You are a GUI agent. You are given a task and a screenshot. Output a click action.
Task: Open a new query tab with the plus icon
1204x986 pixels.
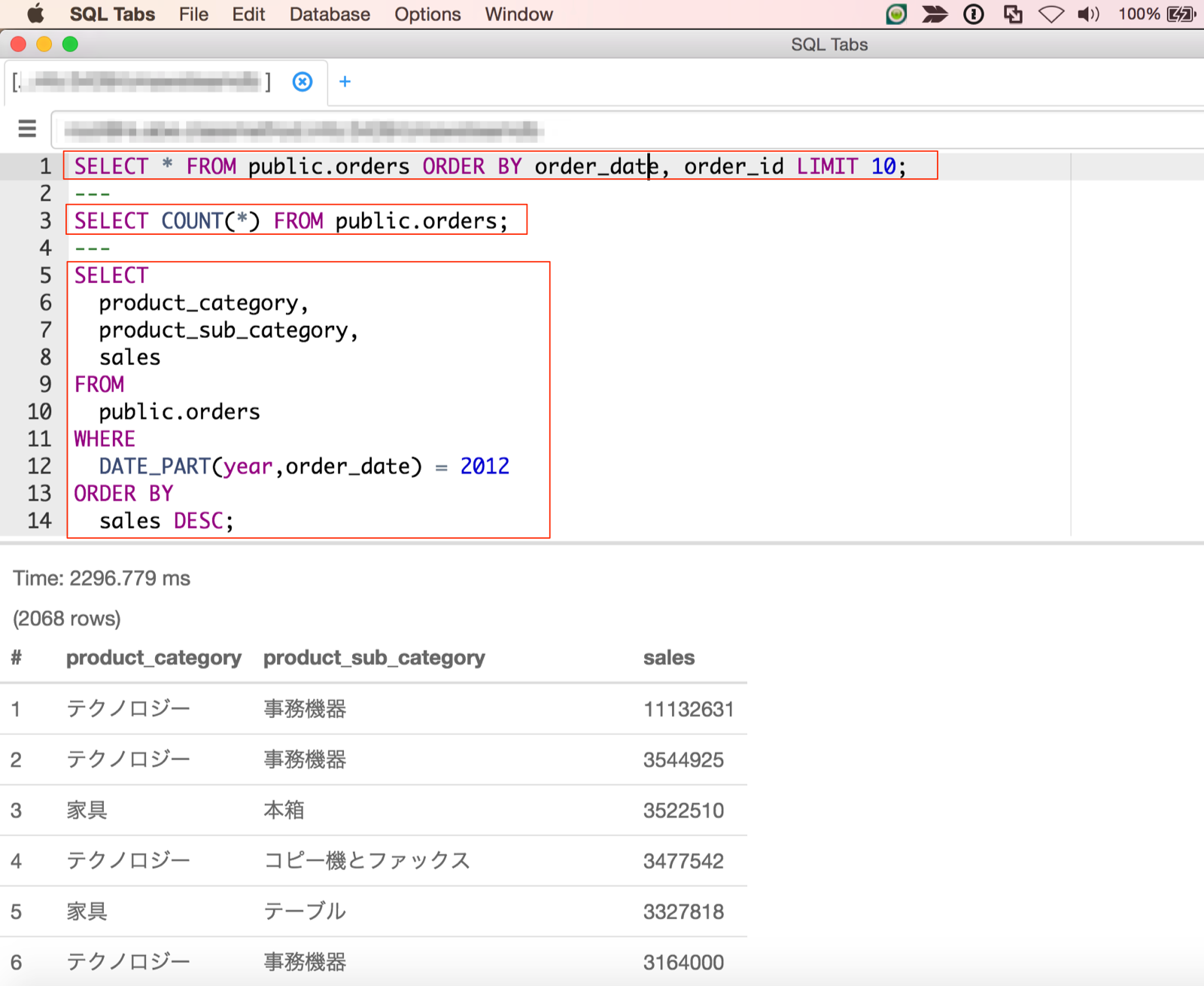pos(345,81)
